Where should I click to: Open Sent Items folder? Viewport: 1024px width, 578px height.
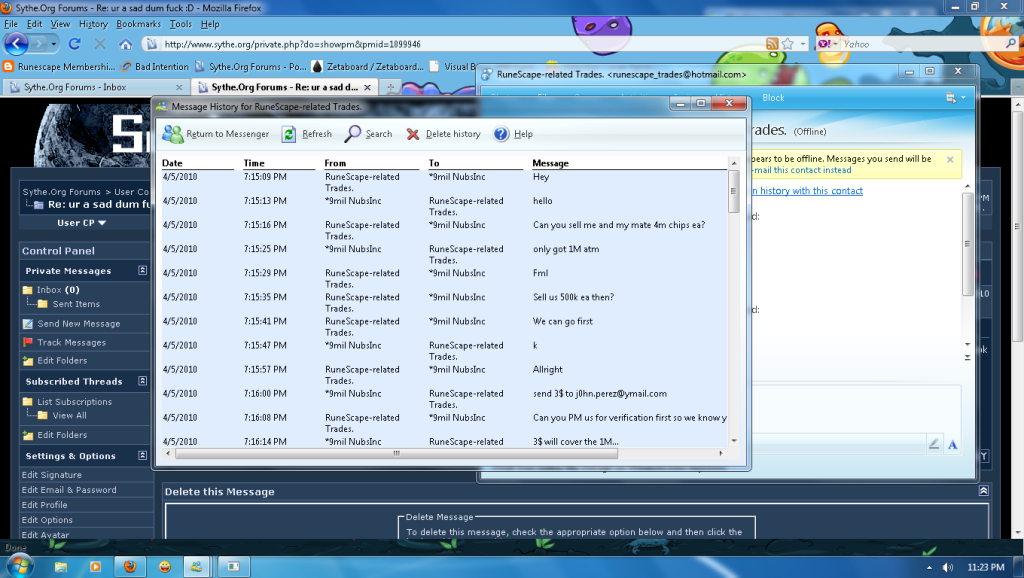click(76, 304)
